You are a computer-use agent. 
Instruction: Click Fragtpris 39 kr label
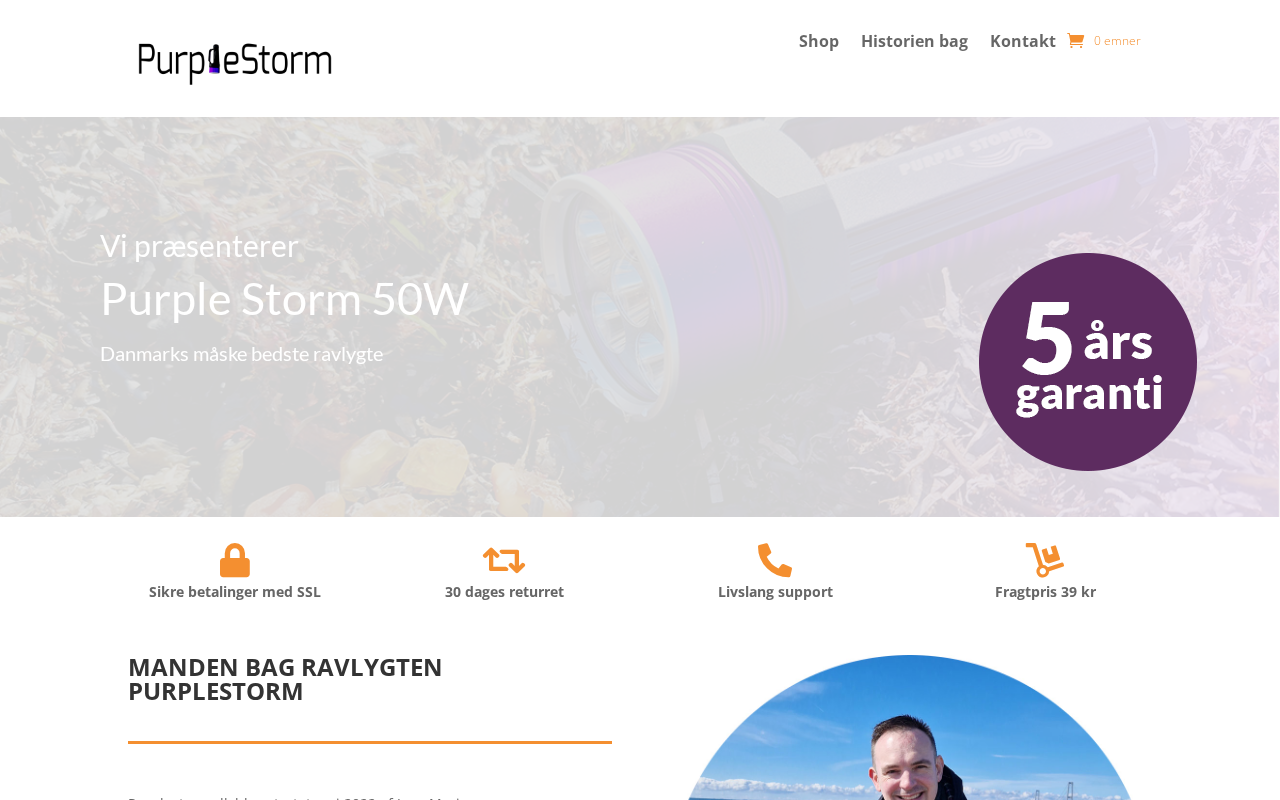pos(1045,592)
